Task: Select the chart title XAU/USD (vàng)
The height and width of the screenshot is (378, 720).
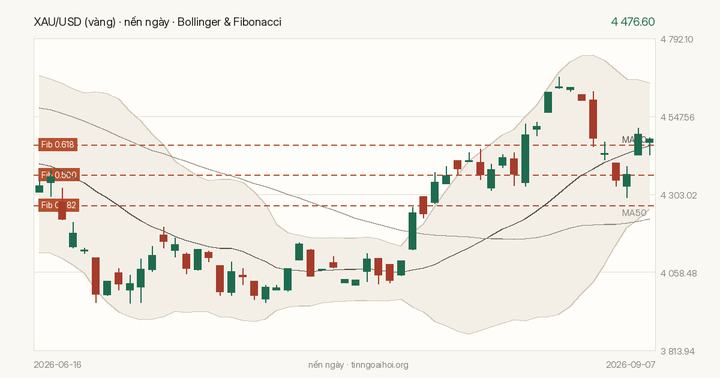Action: pyautogui.click(x=74, y=22)
